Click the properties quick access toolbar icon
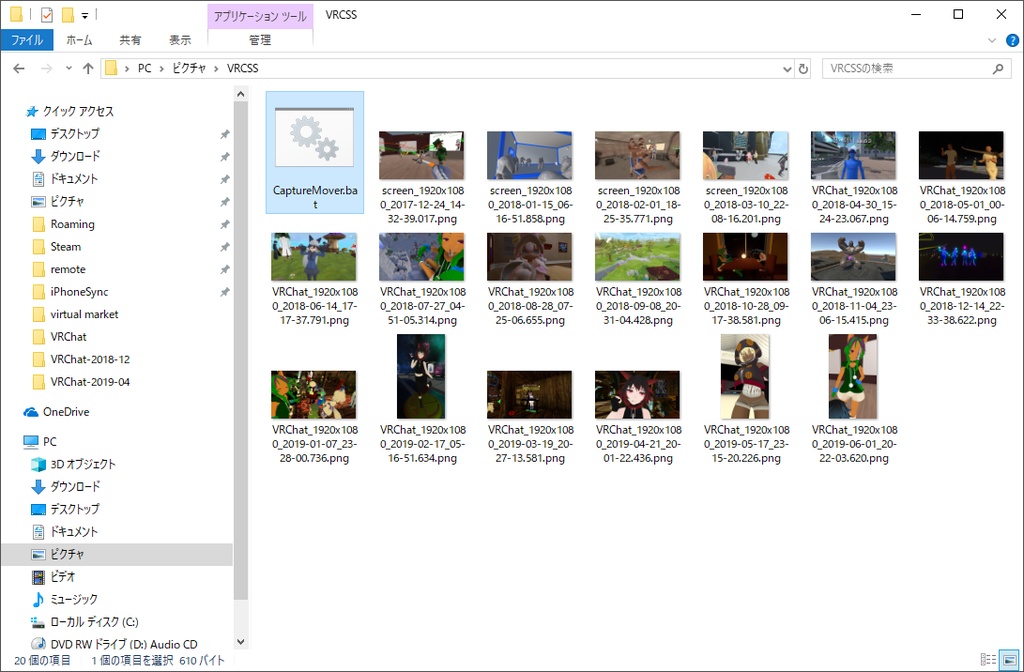Screen dimensions: 1024x672 tap(46, 14)
